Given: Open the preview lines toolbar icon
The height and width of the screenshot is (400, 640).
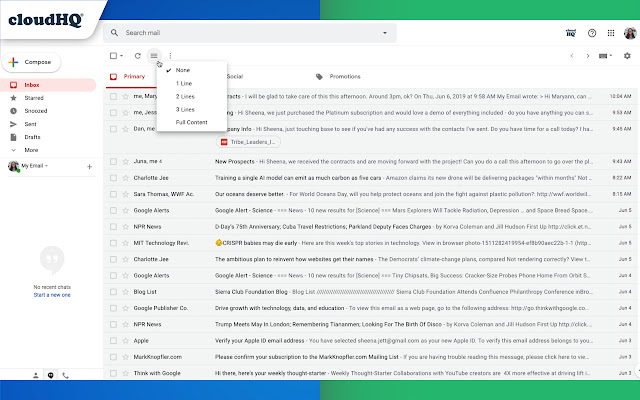Looking at the screenshot, I should (154, 56).
